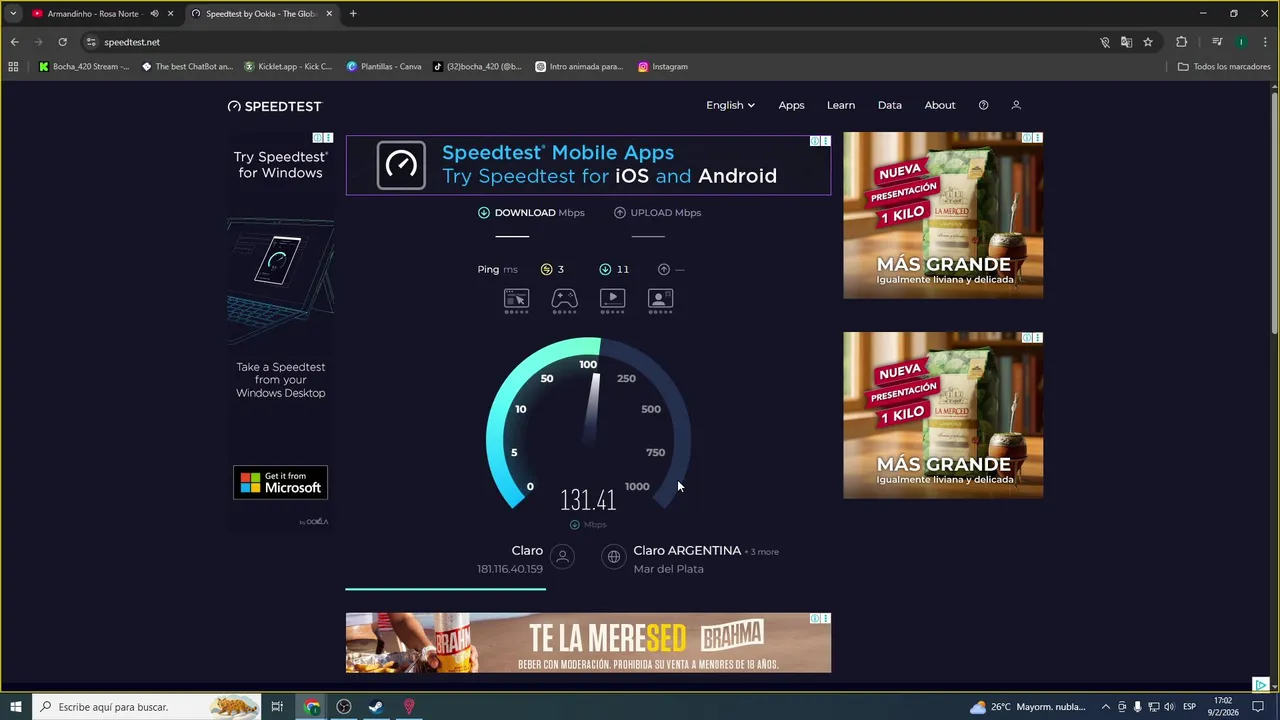Open the tab search dropdown arrow

click(x=12, y=14)
